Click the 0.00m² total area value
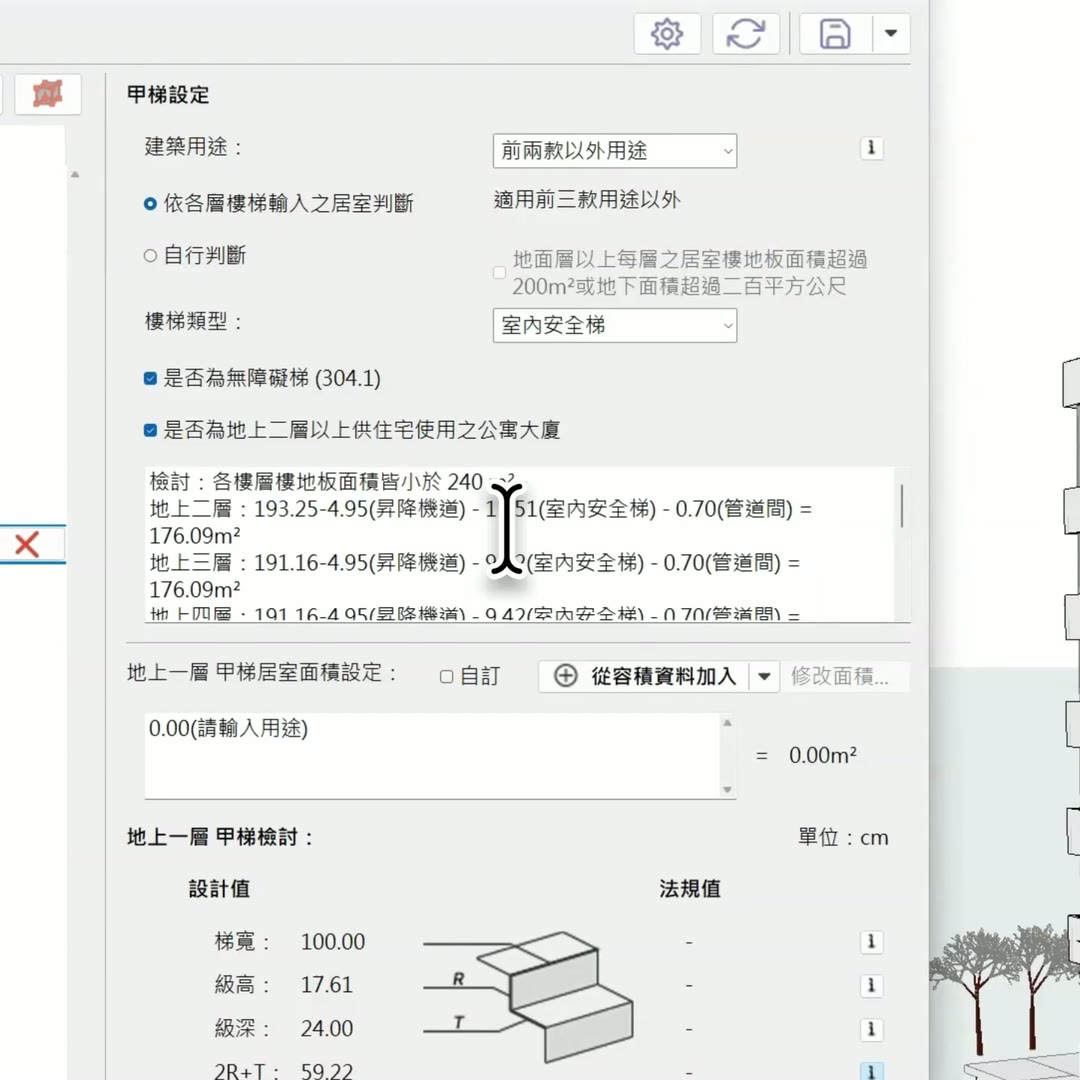The height and width of the screenshot is (1080, 1080). 823,756
